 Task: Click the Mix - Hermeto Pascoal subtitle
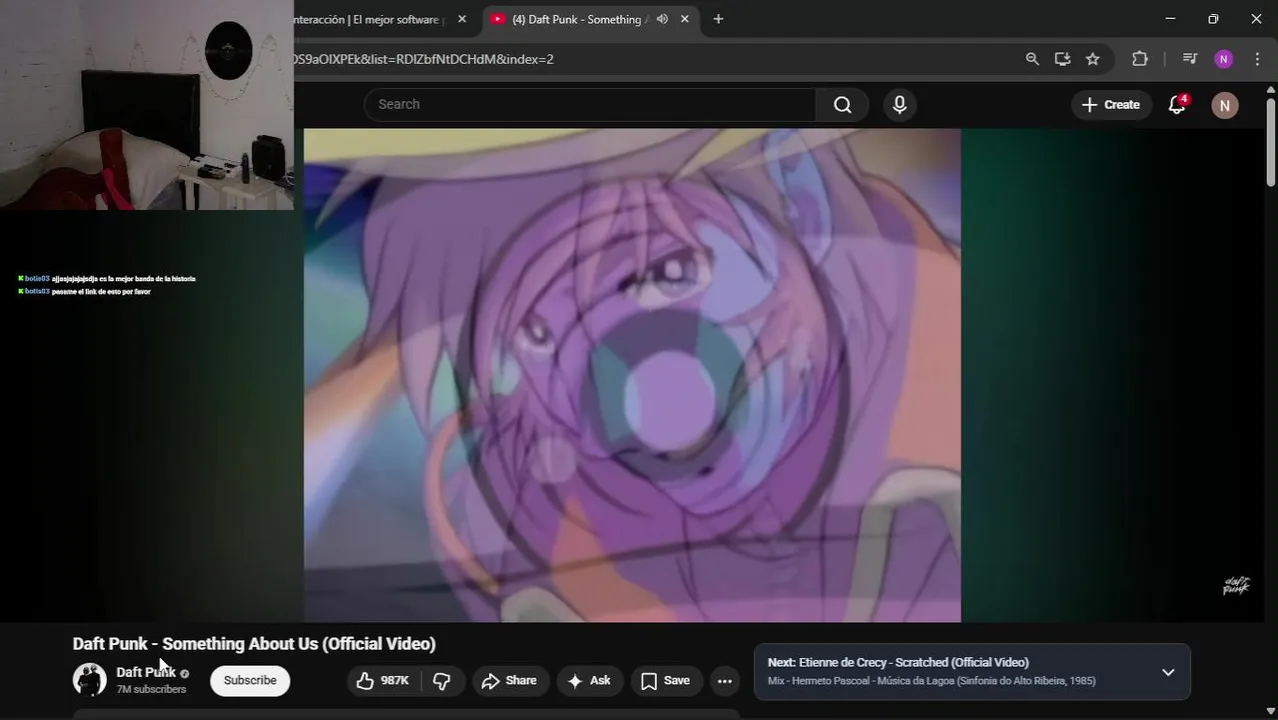(x=931, y=681)
